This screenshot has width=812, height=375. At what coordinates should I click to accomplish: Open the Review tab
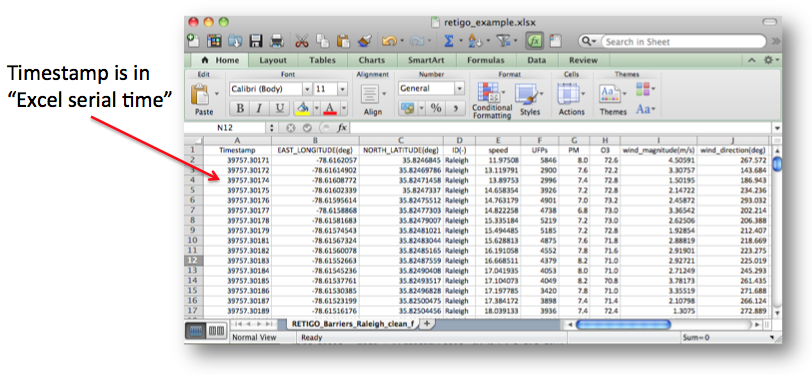tap(583, 60)
